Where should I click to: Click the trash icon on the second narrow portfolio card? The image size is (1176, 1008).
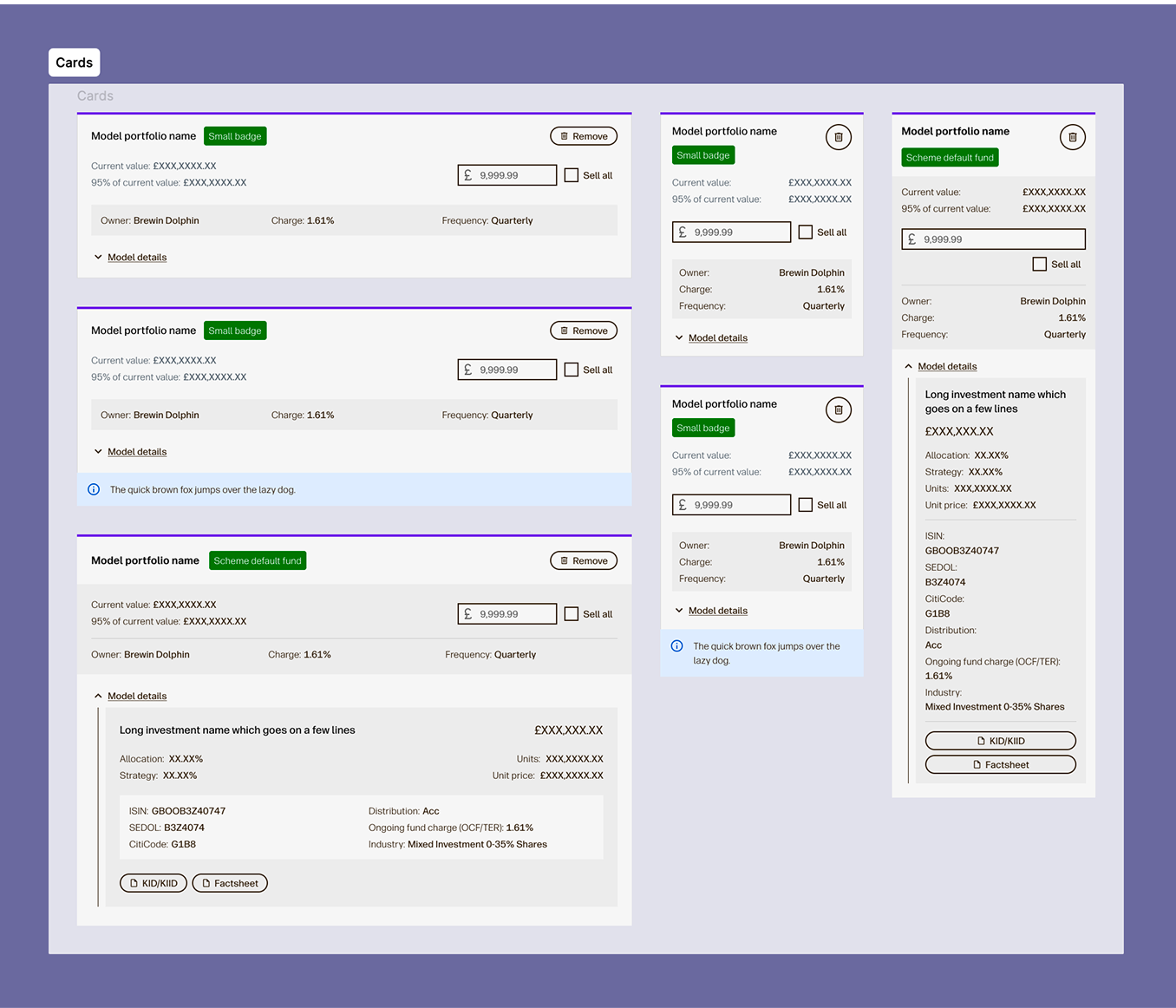coord(838,409)
